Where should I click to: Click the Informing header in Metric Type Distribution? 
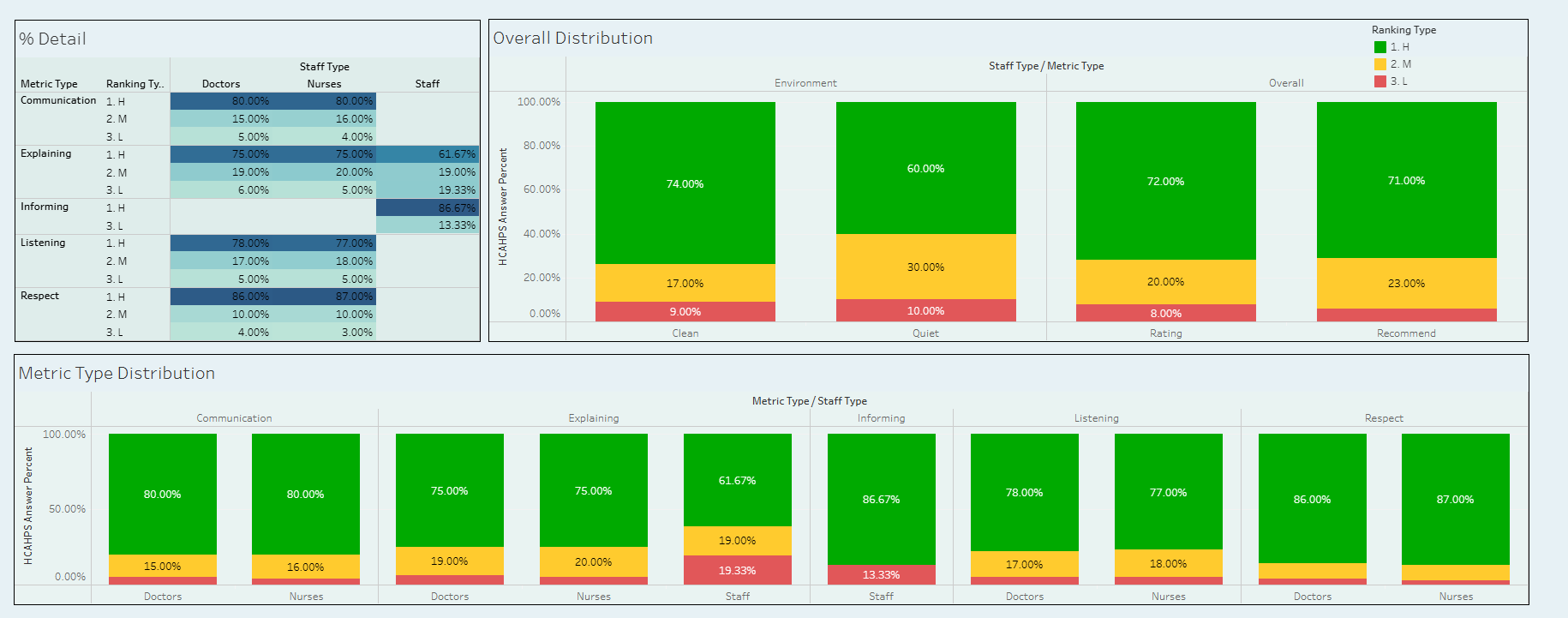click(882, 418)
